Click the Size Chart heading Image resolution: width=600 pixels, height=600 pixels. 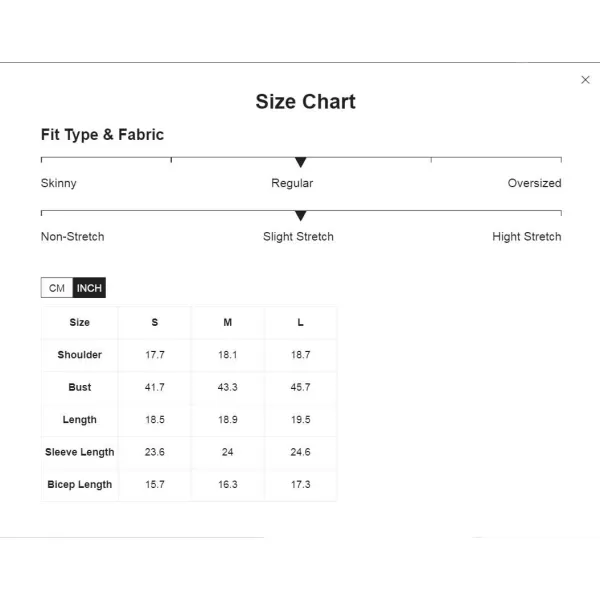pos(305,102)
